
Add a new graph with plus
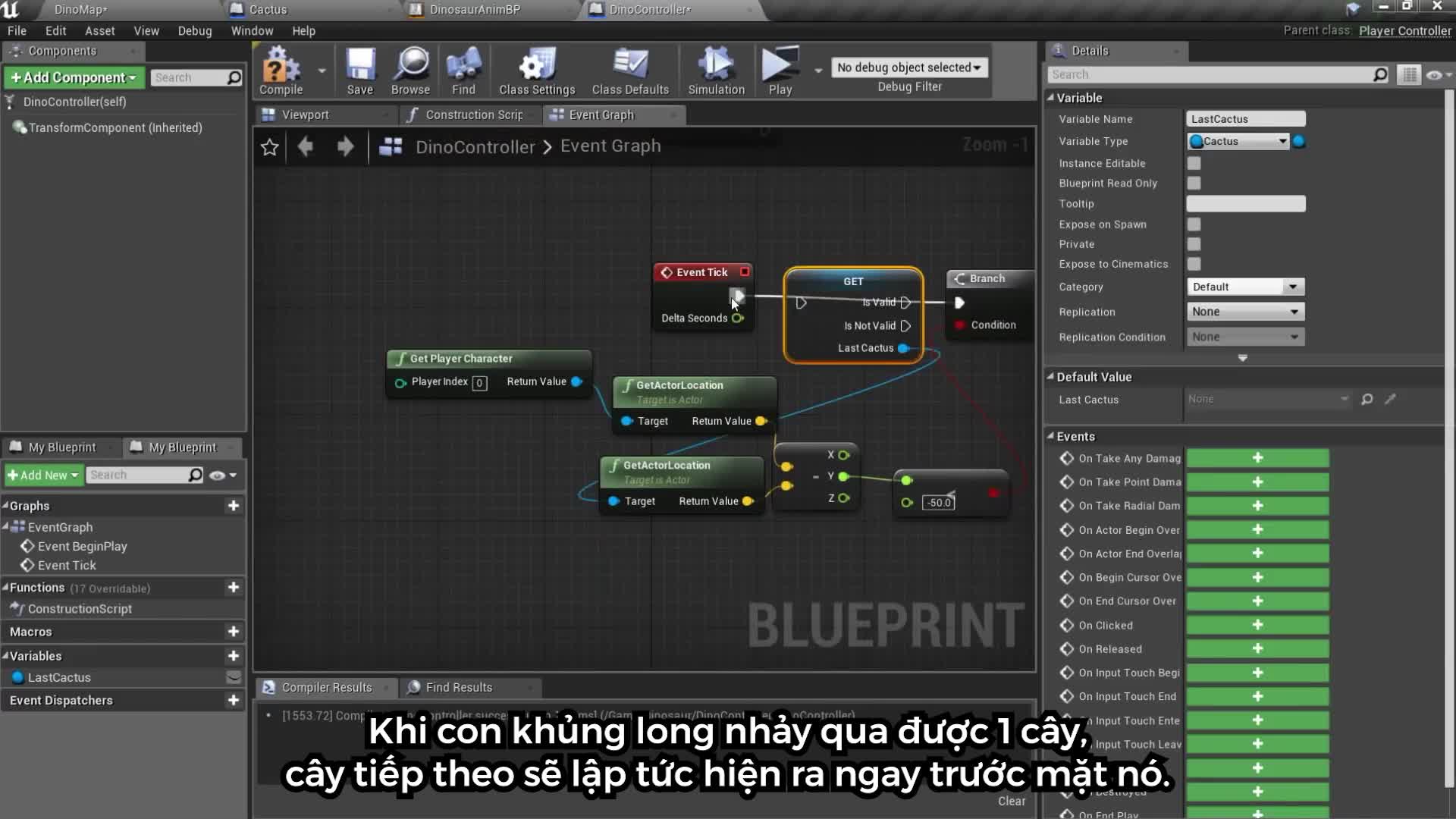point(234,506)
